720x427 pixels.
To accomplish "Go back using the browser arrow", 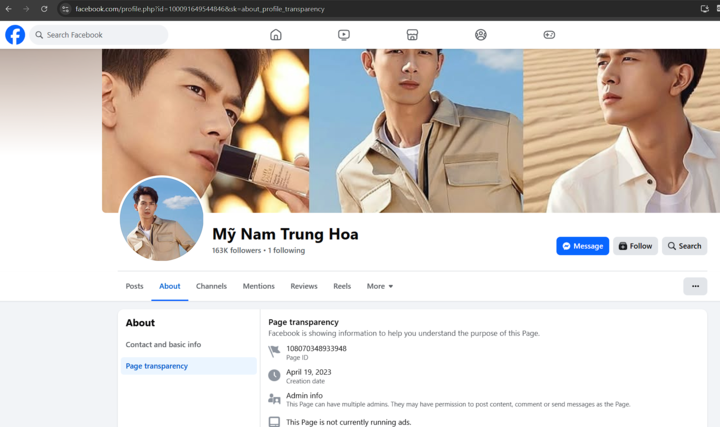I will click(8, 9).
